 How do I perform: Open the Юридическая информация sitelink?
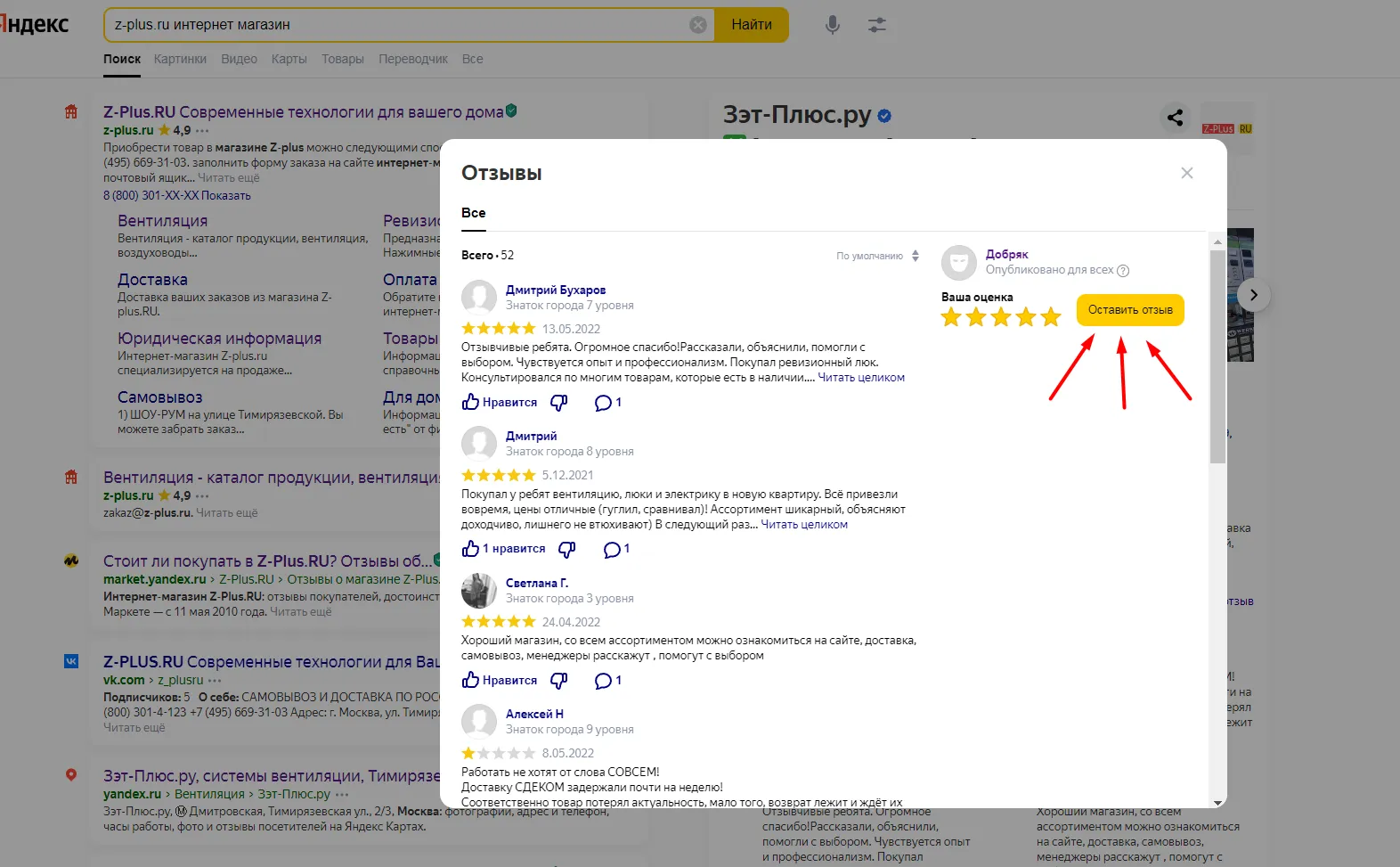[x=219, y=339]
